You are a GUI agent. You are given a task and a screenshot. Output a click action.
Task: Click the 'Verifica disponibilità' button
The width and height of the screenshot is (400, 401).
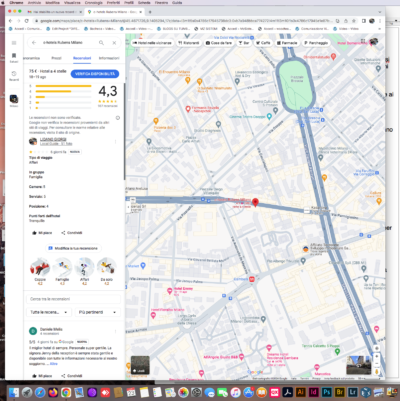[x=95, y=74]
